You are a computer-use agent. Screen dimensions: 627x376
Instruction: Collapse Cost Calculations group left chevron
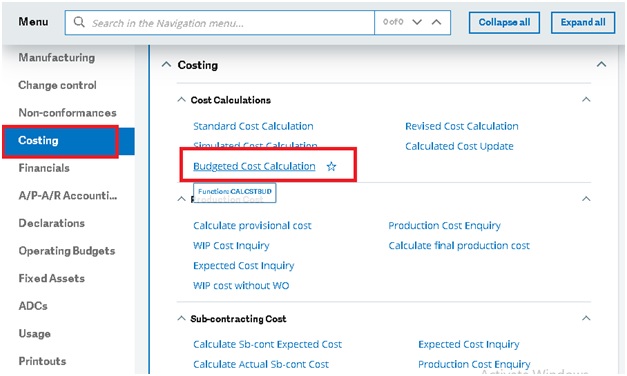tap(181, 100)
